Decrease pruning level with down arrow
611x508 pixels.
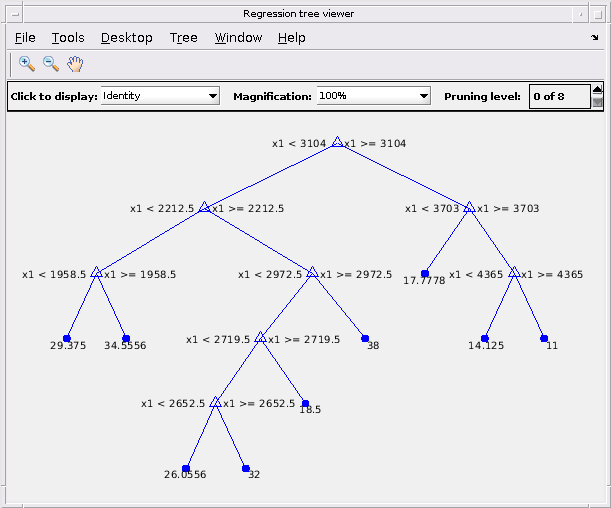597,102
